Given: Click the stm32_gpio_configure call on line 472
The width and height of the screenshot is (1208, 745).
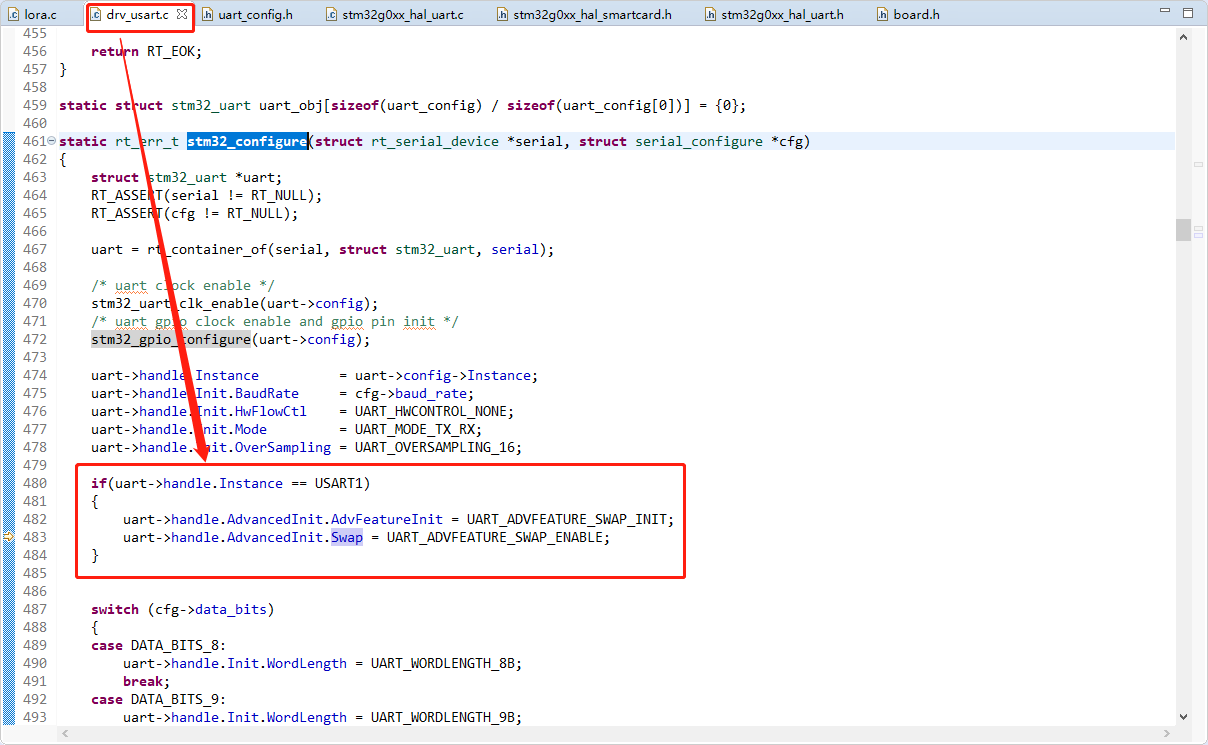Looking at the screenshot, I should [x=171, y=339].
